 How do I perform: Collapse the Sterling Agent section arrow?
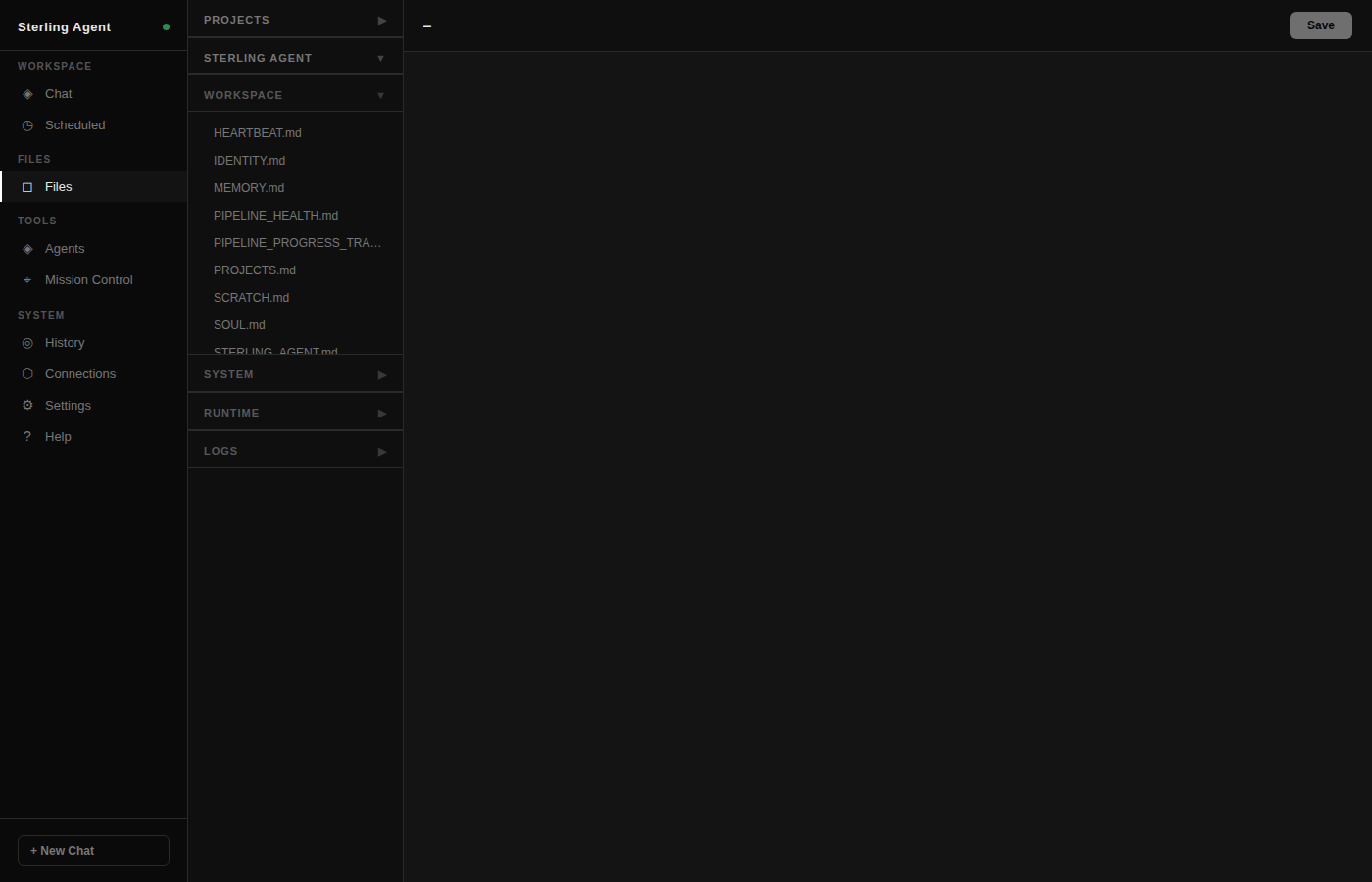(381, 59)
